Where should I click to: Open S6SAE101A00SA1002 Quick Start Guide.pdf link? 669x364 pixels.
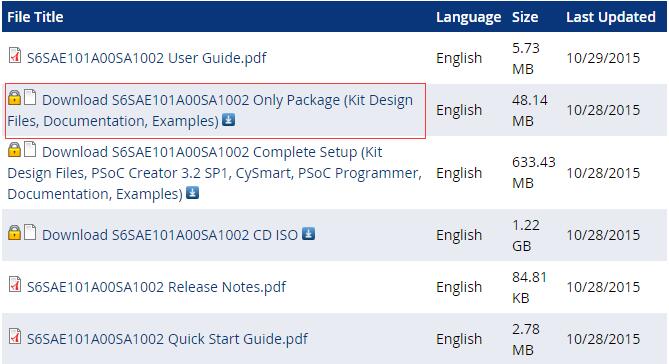(167, 339)
